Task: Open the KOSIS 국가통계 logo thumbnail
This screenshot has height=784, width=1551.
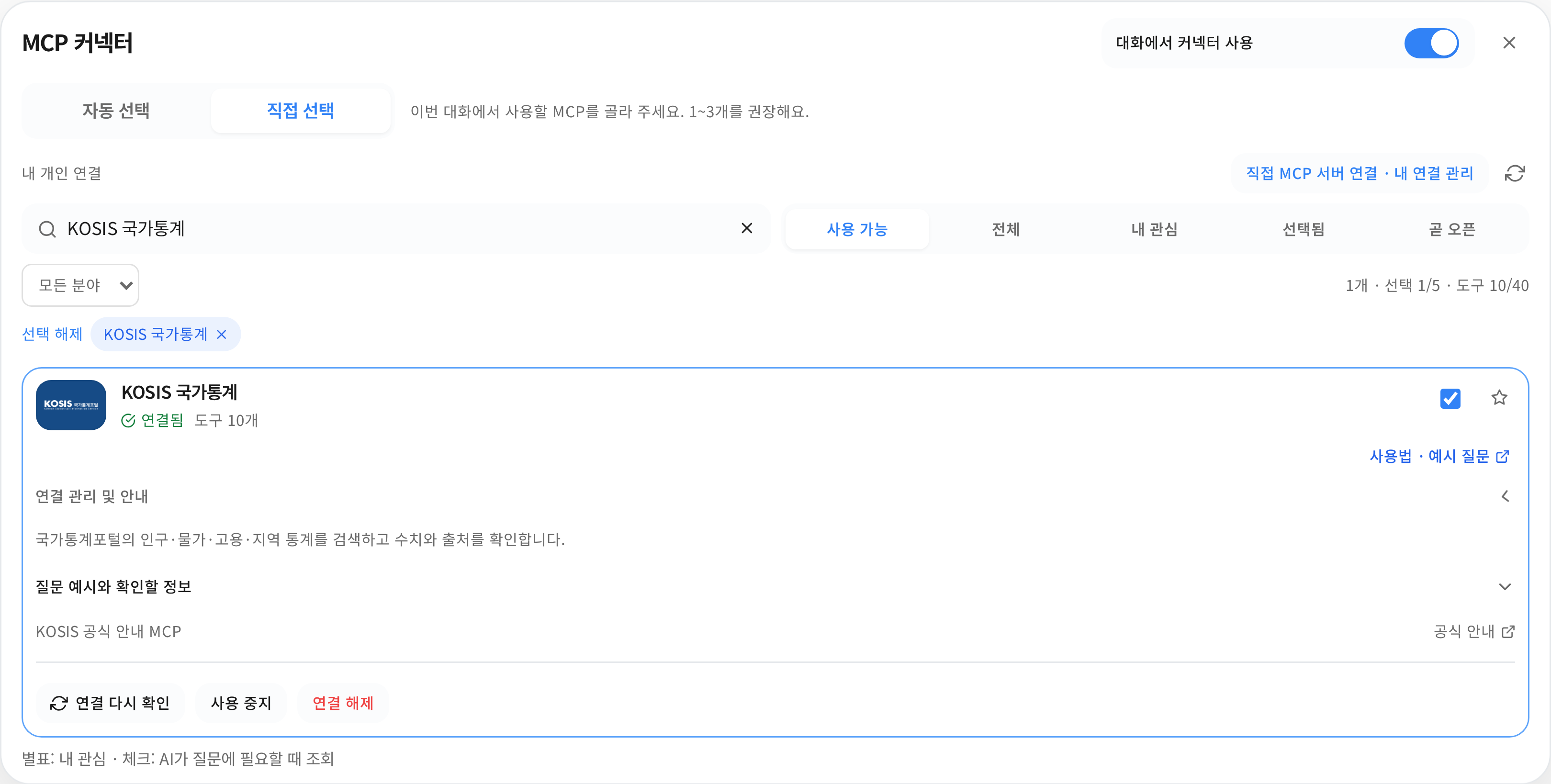Action: (x=71, y=404)
